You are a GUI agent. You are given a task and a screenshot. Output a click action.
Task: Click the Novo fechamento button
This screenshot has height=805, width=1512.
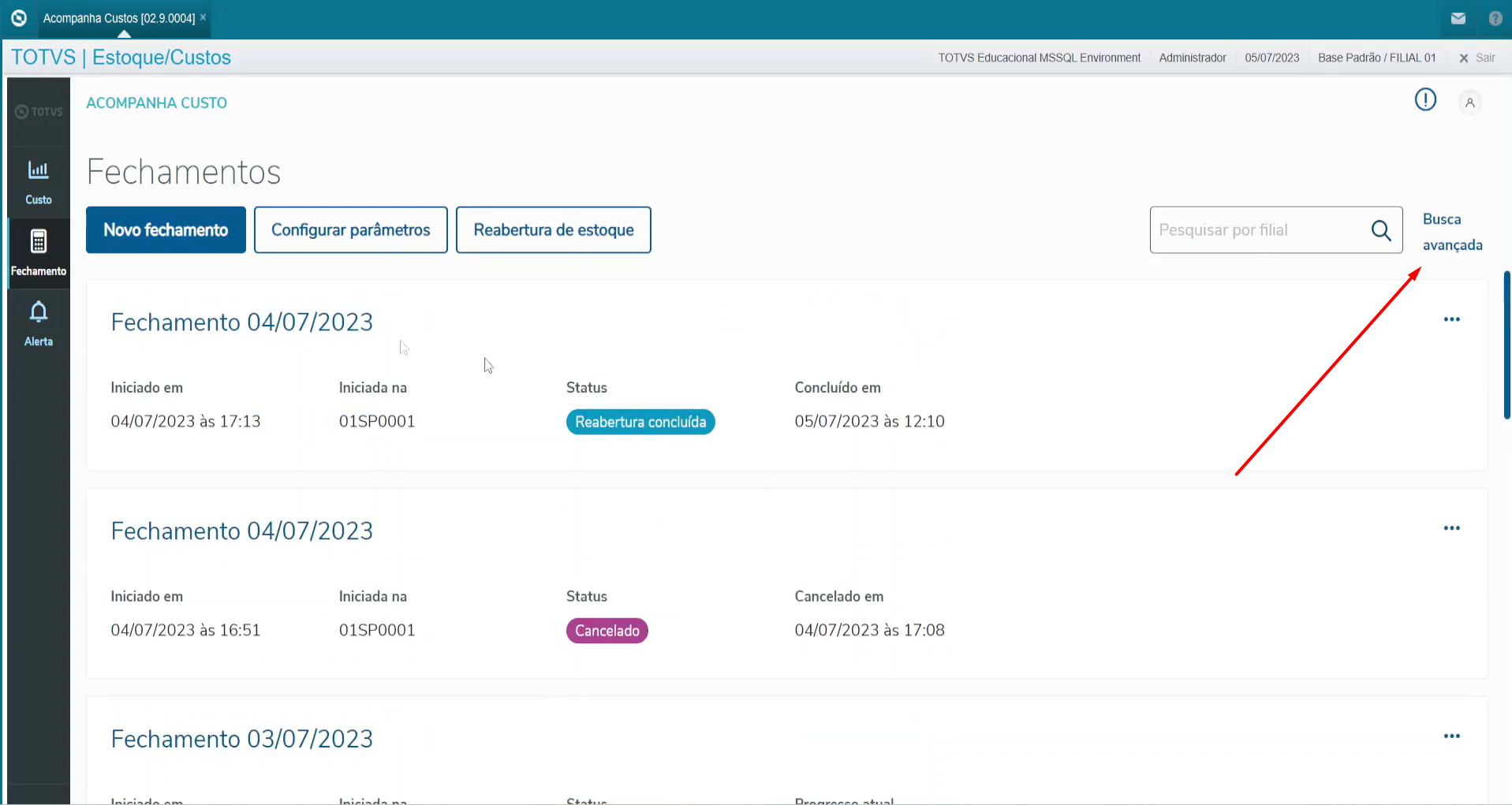coord(166,230)
